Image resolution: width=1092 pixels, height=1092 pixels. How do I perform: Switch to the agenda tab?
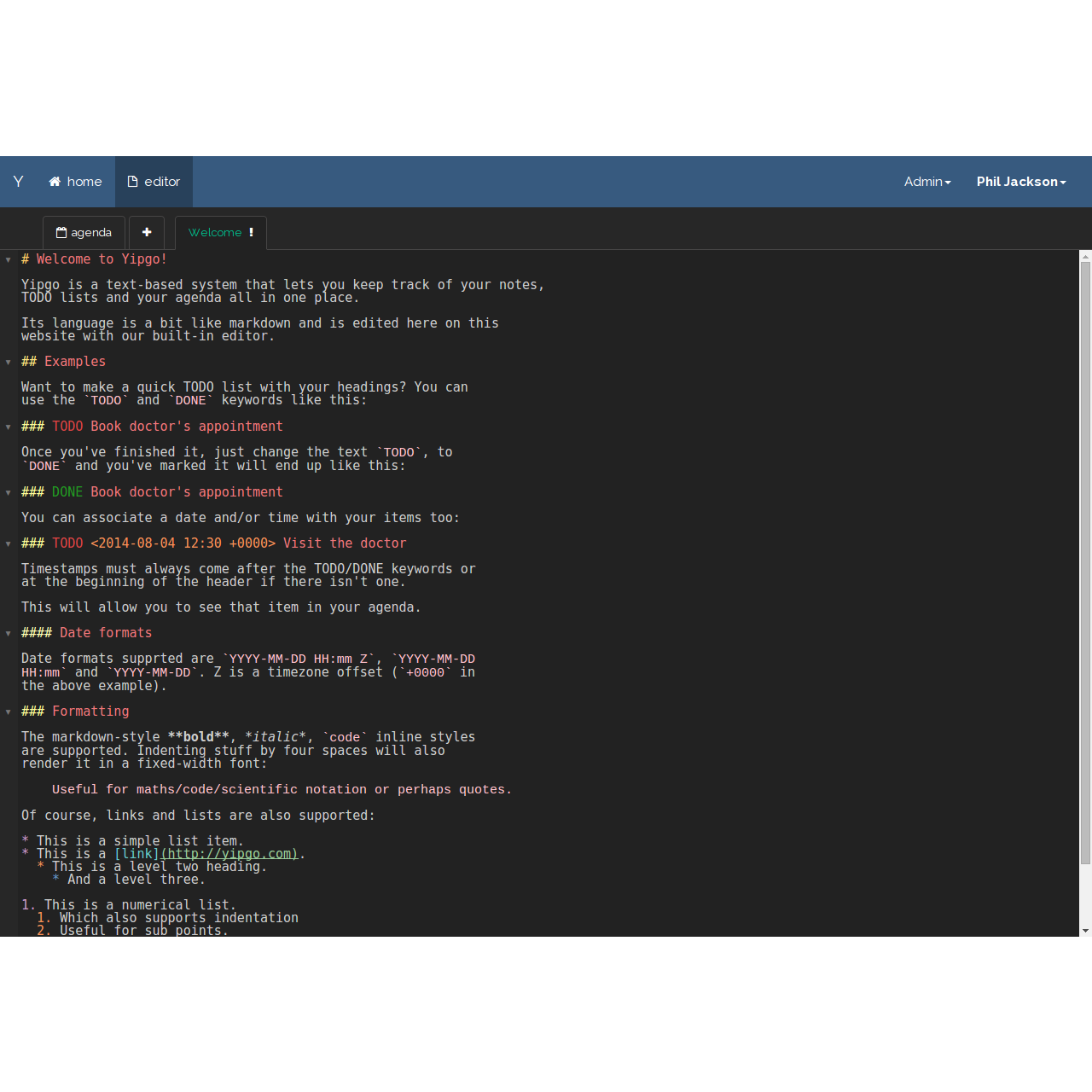pyautogui.click(x=84, y=232)
